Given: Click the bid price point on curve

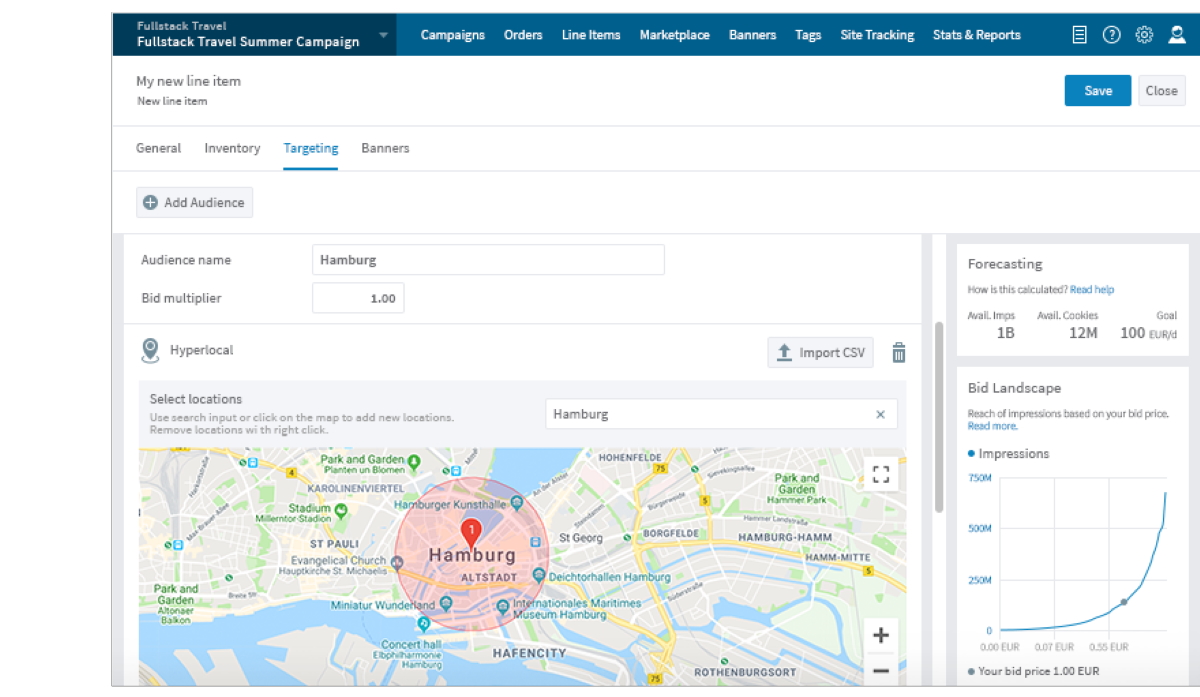Looking at the screenshot, I should pos(1124,602).
